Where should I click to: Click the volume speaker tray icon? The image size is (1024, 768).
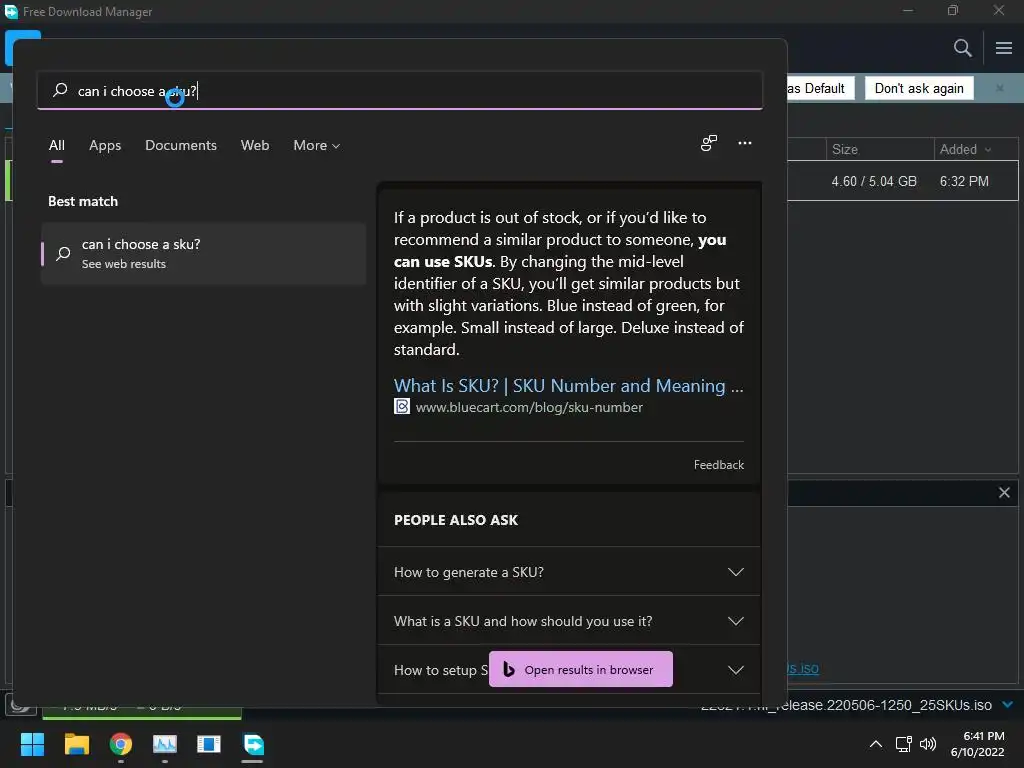927,744
